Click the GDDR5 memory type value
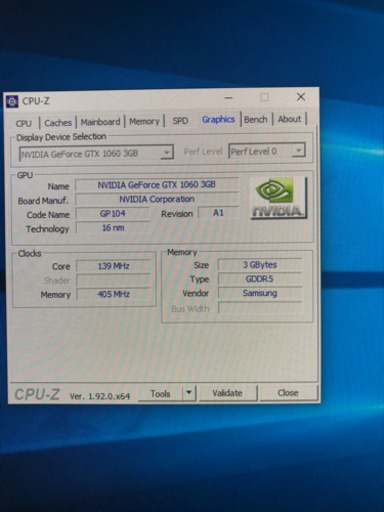This screenshot has height=512, width=384. [x=260, y=279]
